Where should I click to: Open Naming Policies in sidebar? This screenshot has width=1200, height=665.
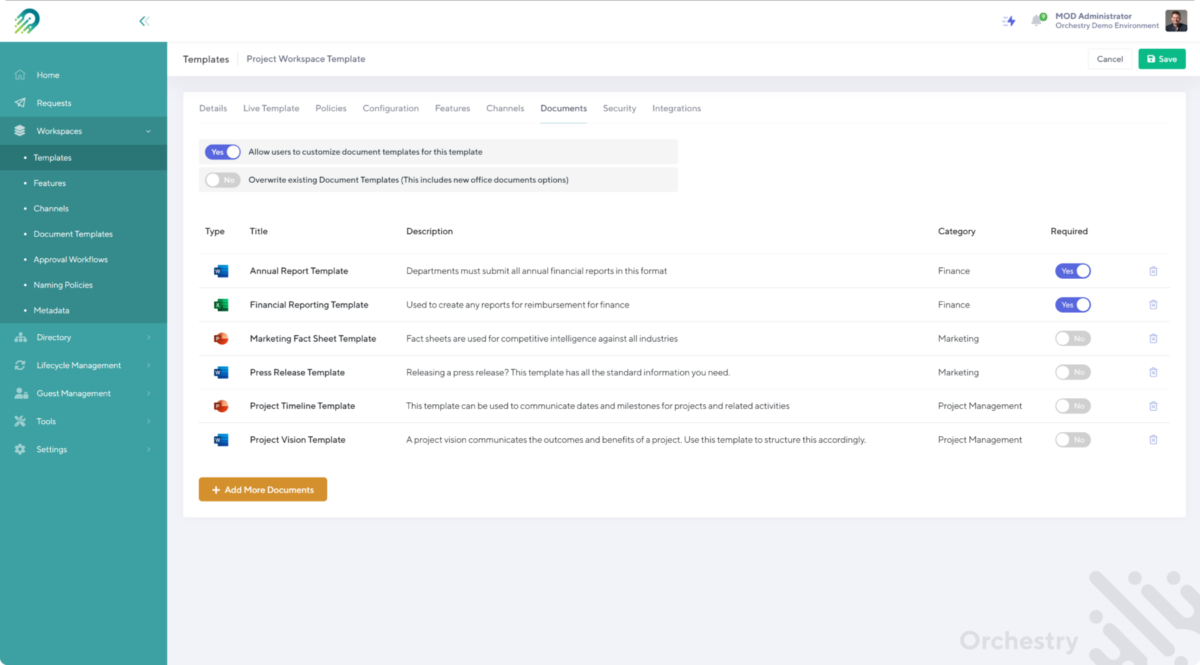pos(63,285)
